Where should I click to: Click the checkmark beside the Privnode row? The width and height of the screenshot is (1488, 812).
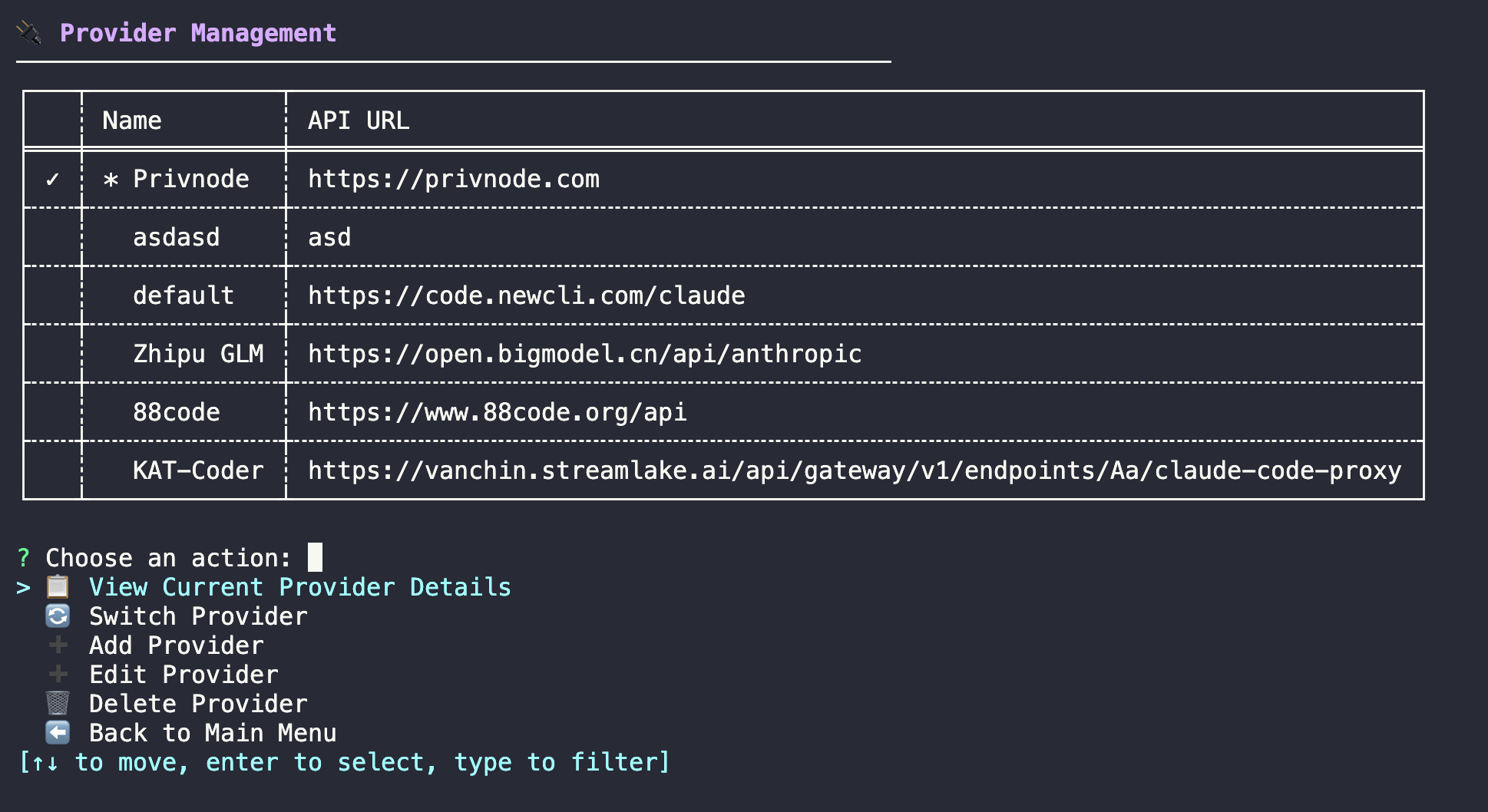[x=51, y=179]
